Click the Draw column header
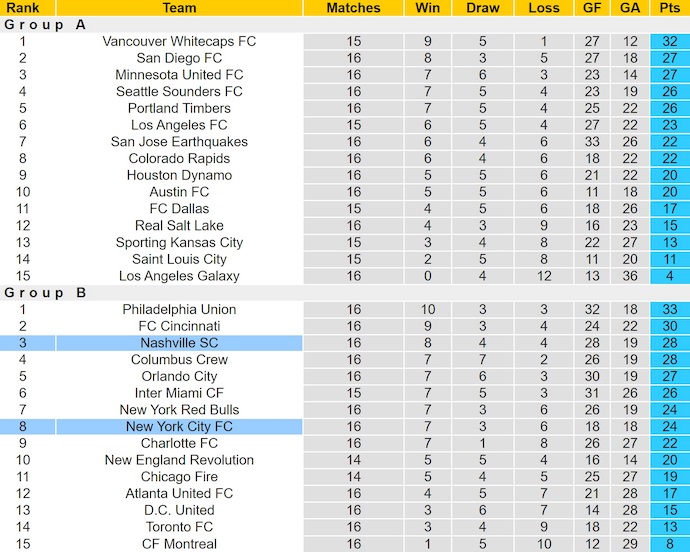This screenshot has height=552, width=690. point(483,8)
